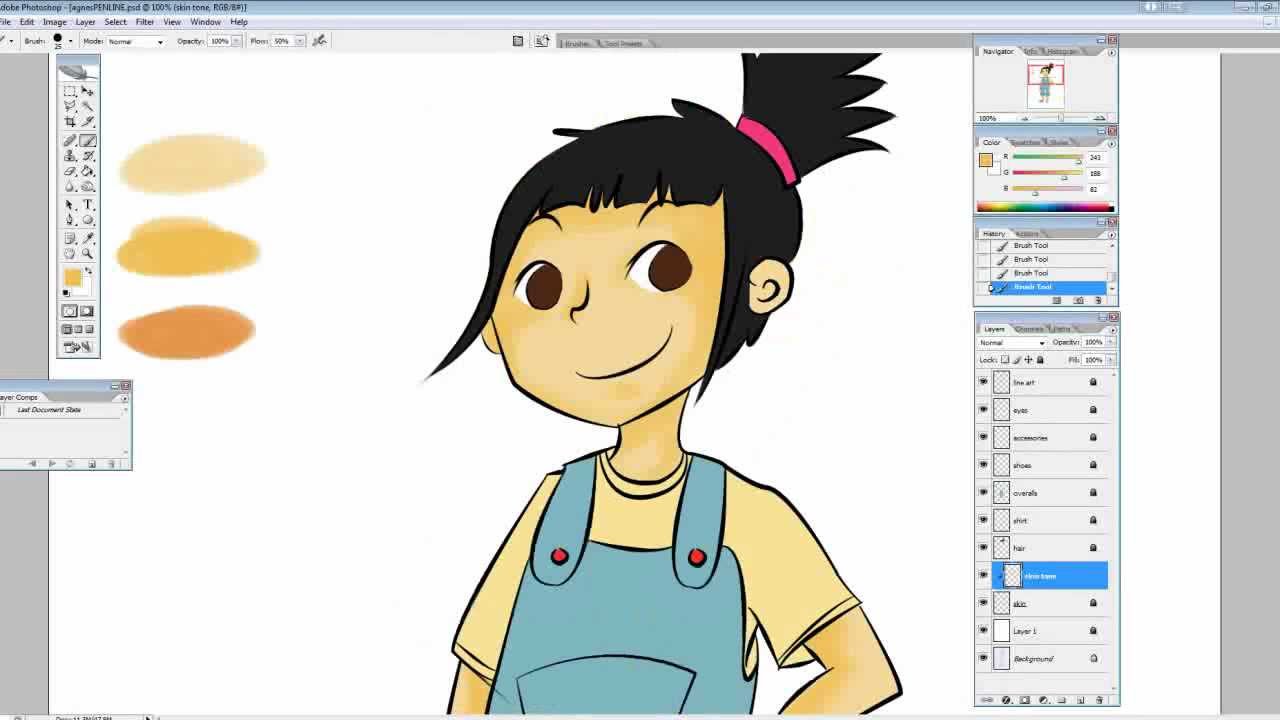Switch to the Channels tab
The image size is (1280, 720).
click(1029, 329)
